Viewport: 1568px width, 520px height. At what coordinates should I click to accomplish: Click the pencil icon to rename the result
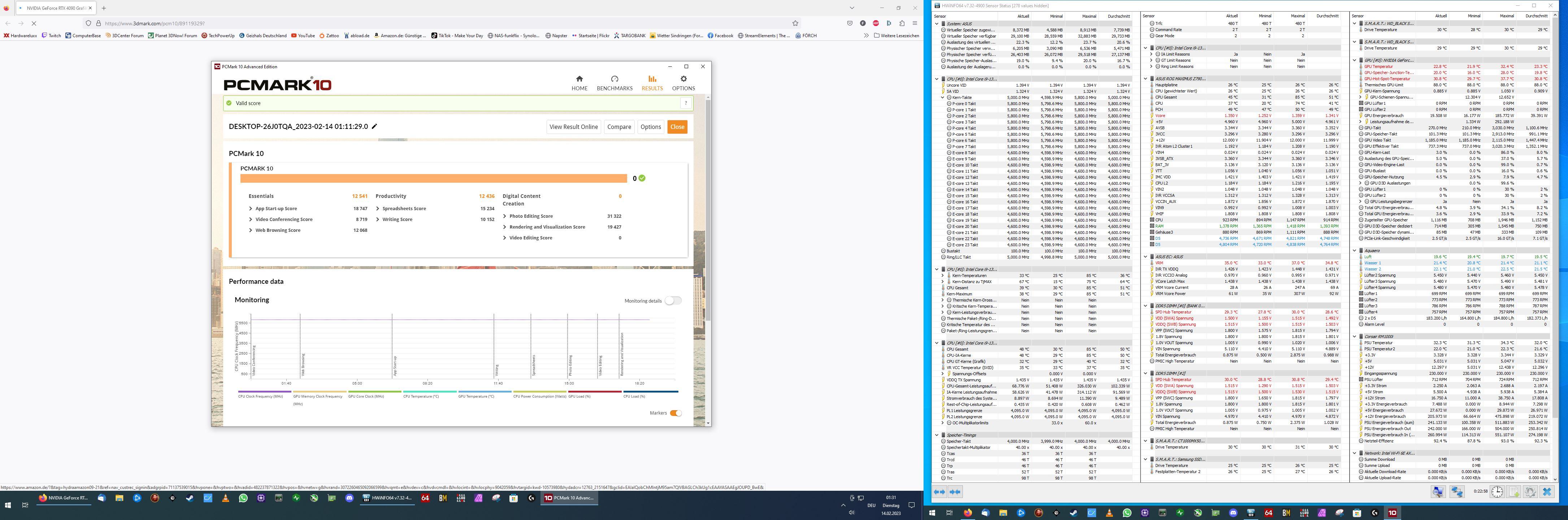374,127
